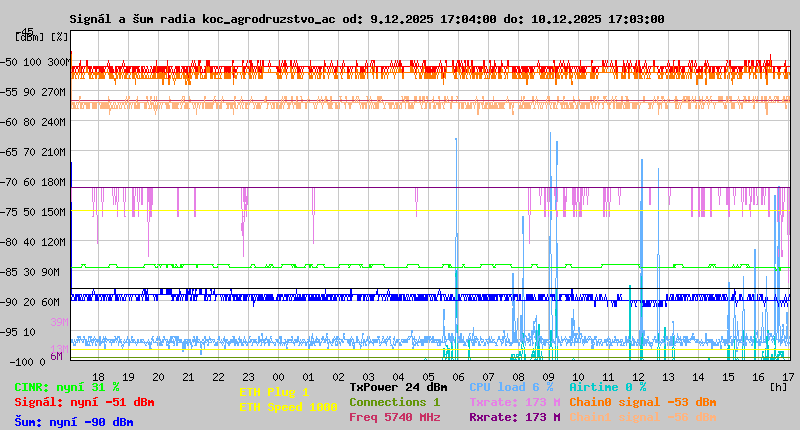Screen dimensions: 800x430
Task: Click the '-95 10' y-axis label
Action: click(18, 333)
